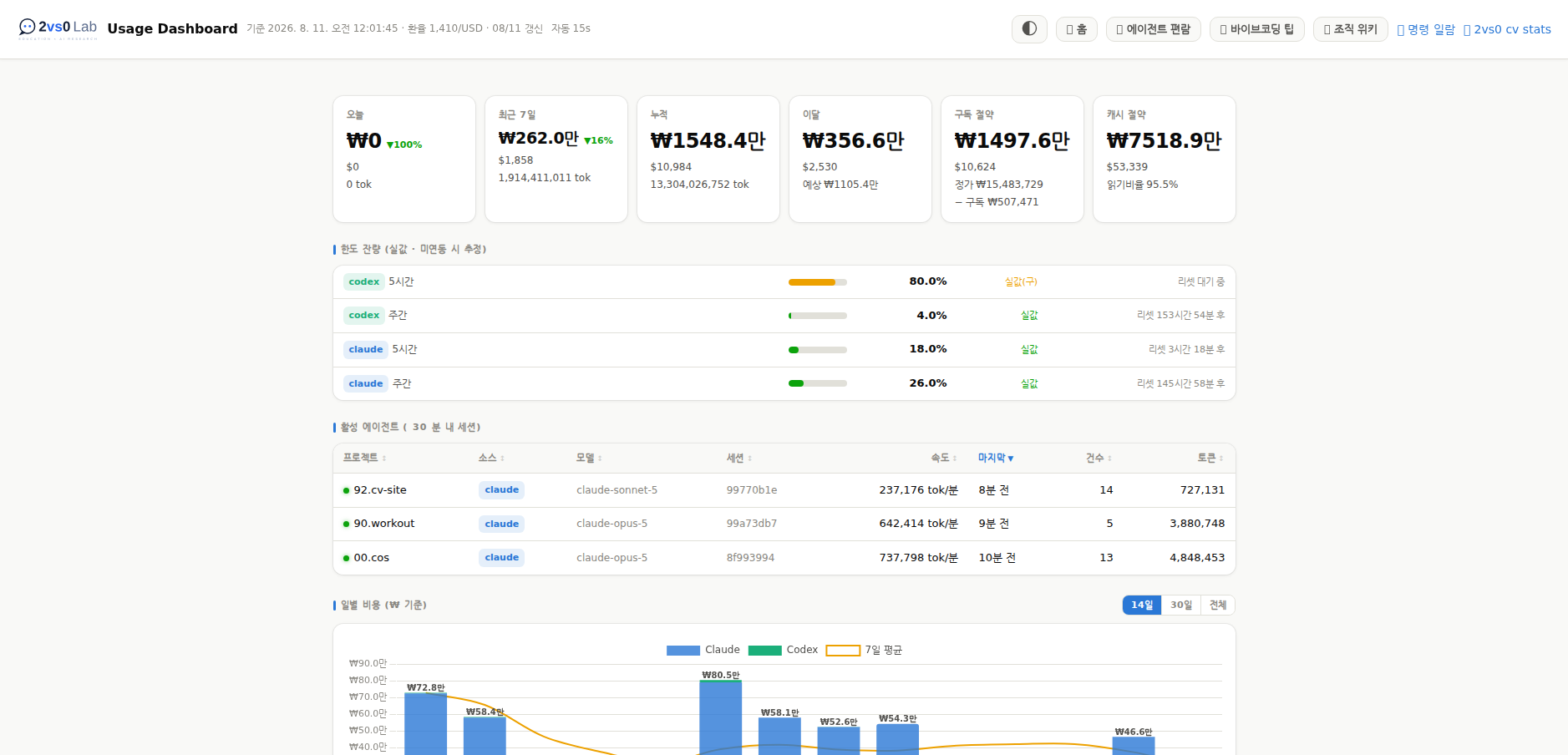Open 바이브코딩 팁 page
This screenshot has width=1568, height=755.
click(1256, 29)
